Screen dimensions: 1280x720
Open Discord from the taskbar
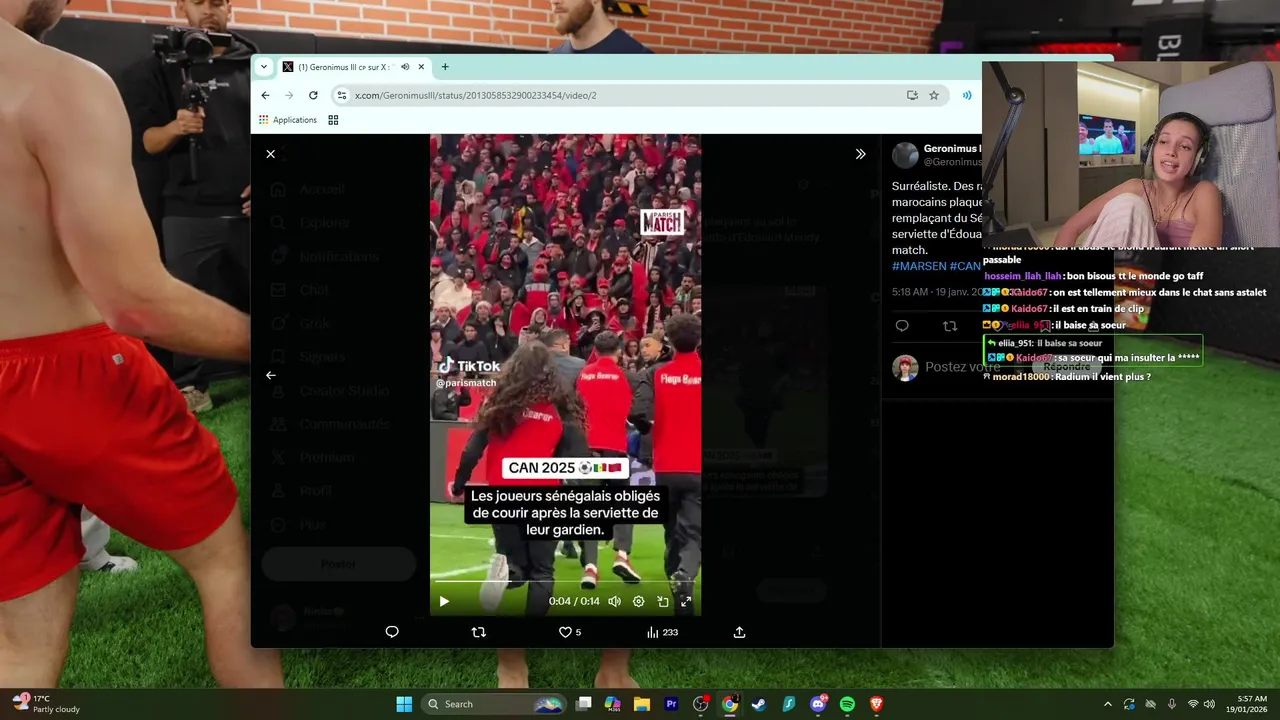click(x=818, y=704)
